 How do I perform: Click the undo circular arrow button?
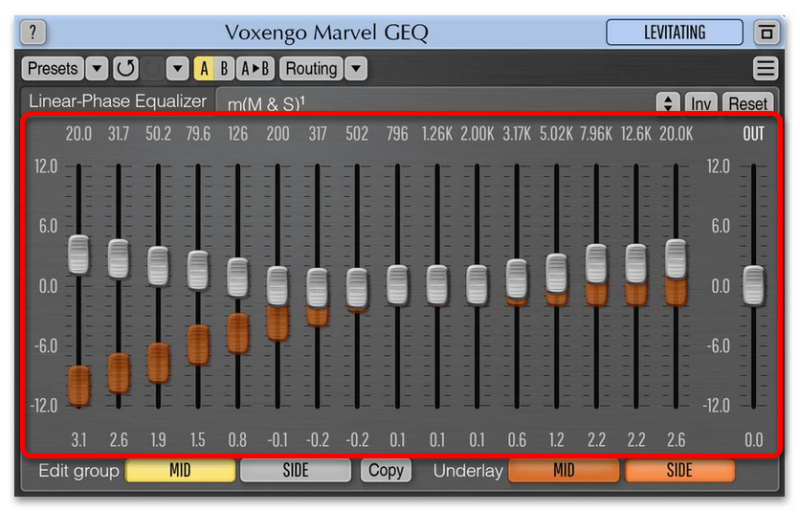[x=126, y=68]
